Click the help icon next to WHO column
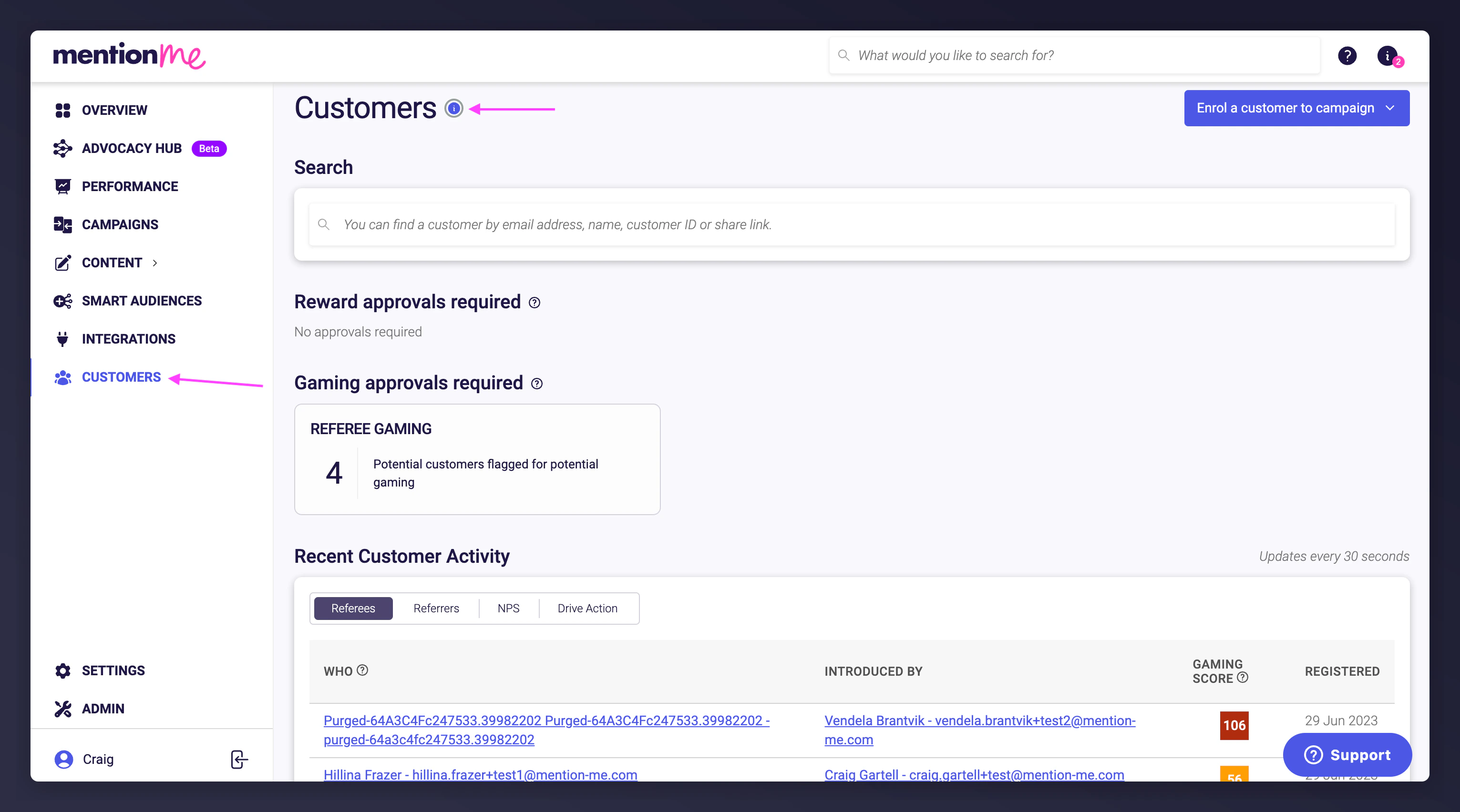This screenshot has width=1460, height=812. pos(362,670)
